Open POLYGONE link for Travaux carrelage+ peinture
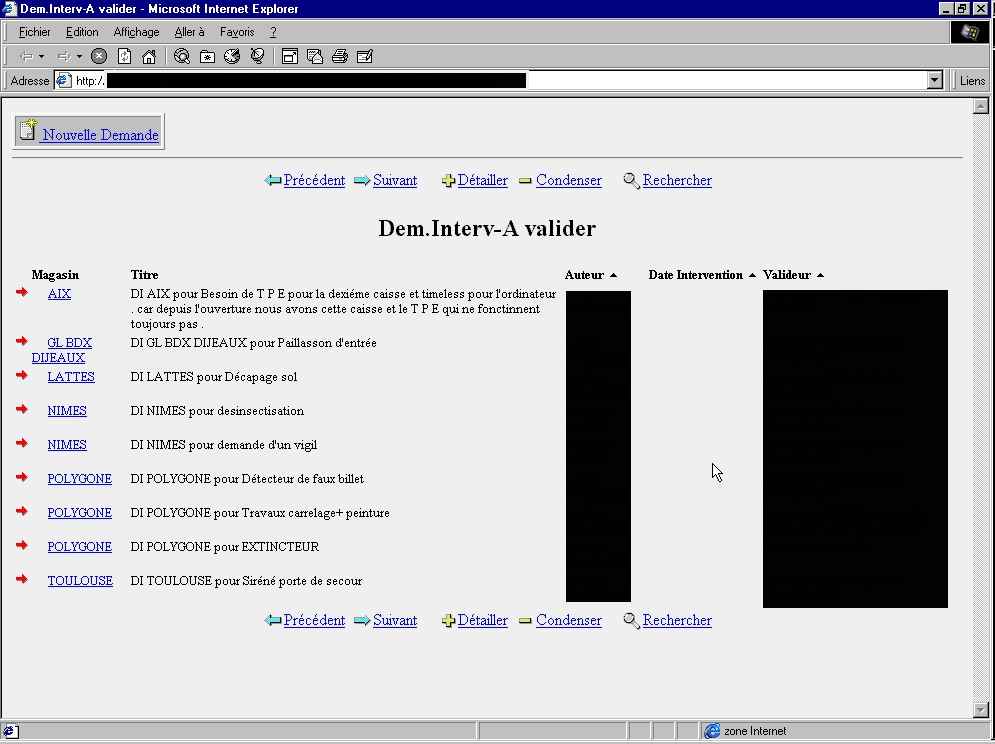The width and height of the screenshot is (995, 744). point(79,513)
